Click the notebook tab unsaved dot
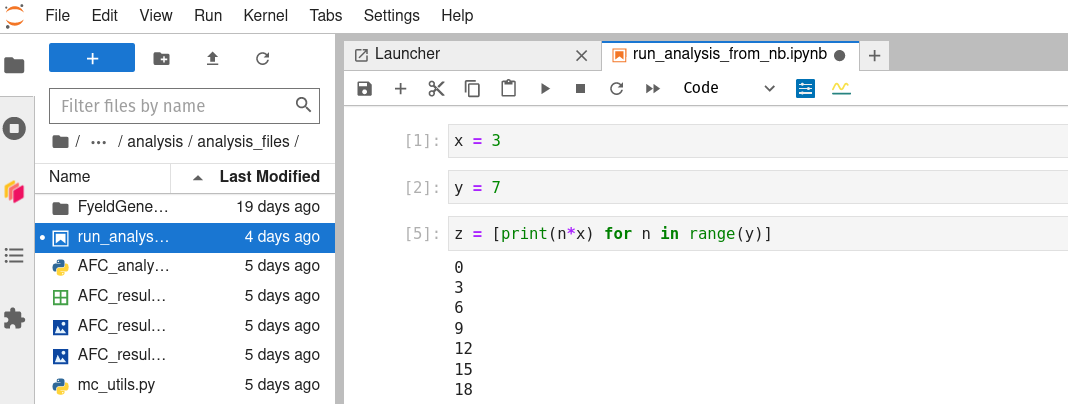Image resolution: width=1068 pixels, height=404 pixels. point(840,55)
